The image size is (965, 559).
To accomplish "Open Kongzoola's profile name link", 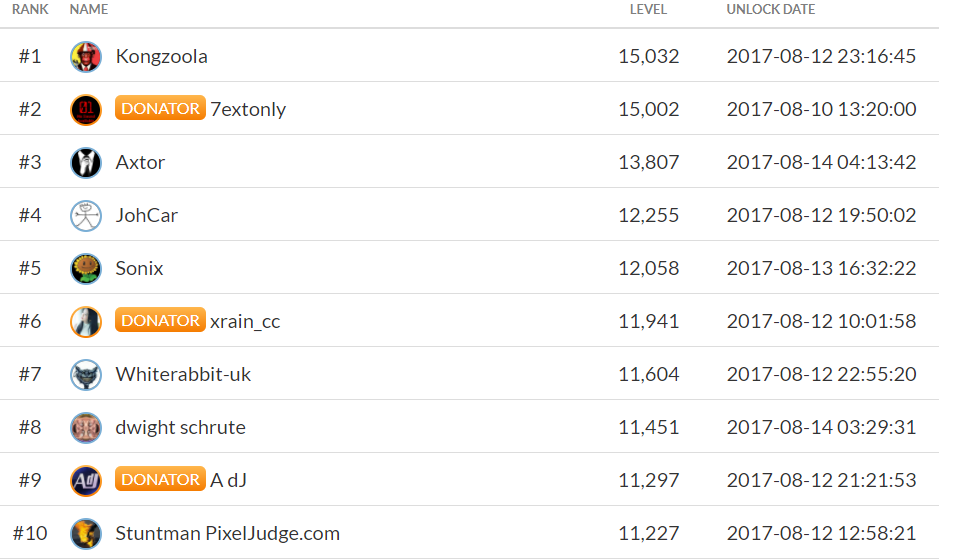I will tap(162, 57).
